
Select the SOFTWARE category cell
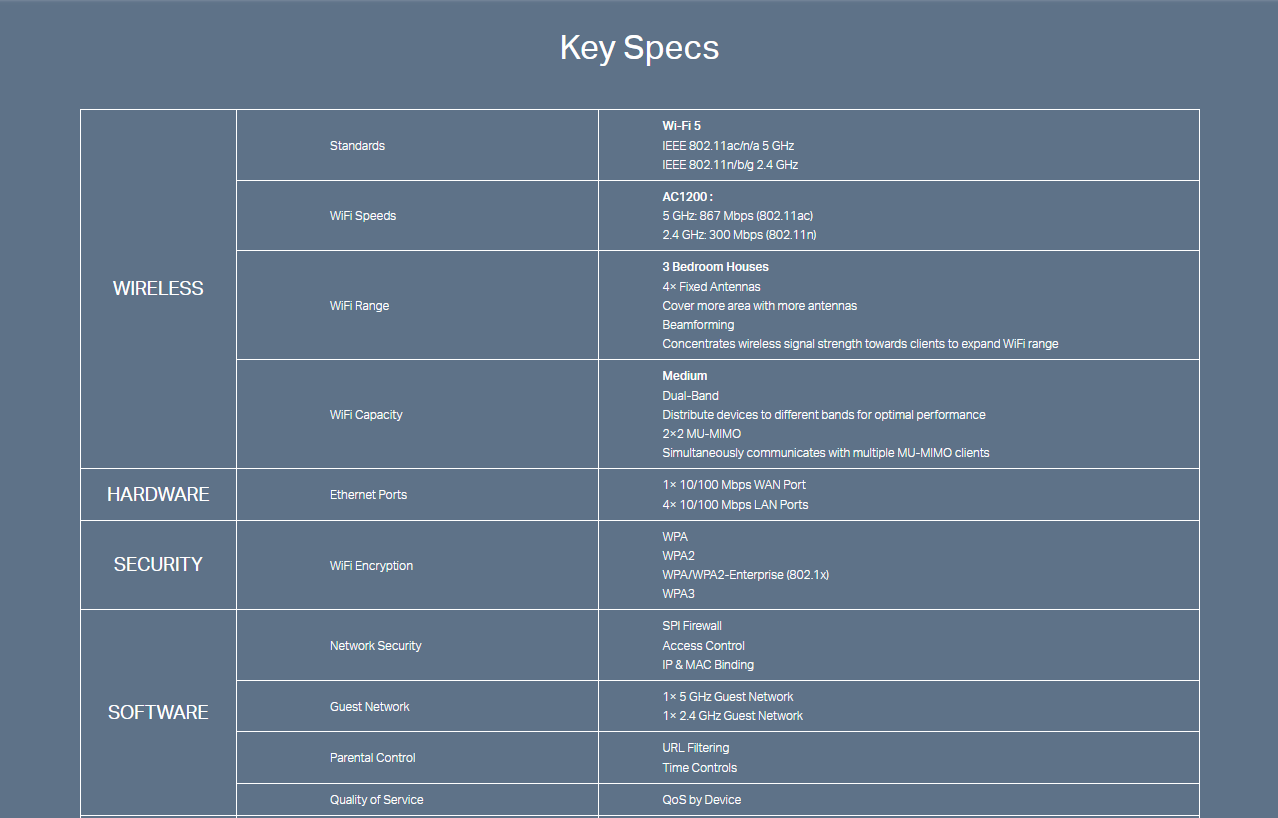pos(158,712)
